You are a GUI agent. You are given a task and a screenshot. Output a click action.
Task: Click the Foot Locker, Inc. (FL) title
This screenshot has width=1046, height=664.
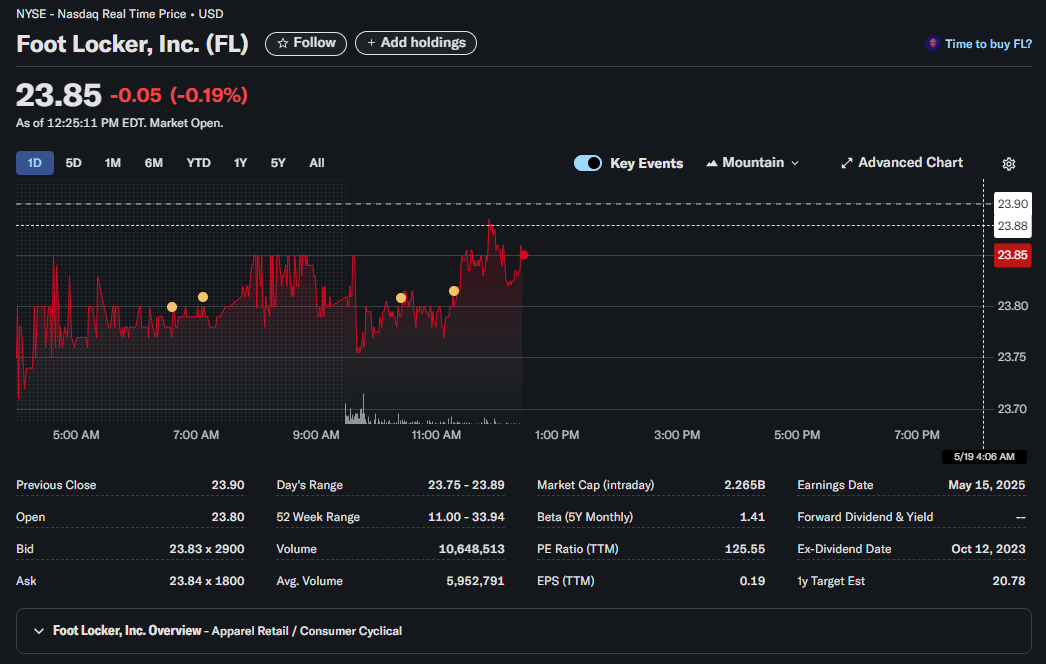[x=132, y=44]
